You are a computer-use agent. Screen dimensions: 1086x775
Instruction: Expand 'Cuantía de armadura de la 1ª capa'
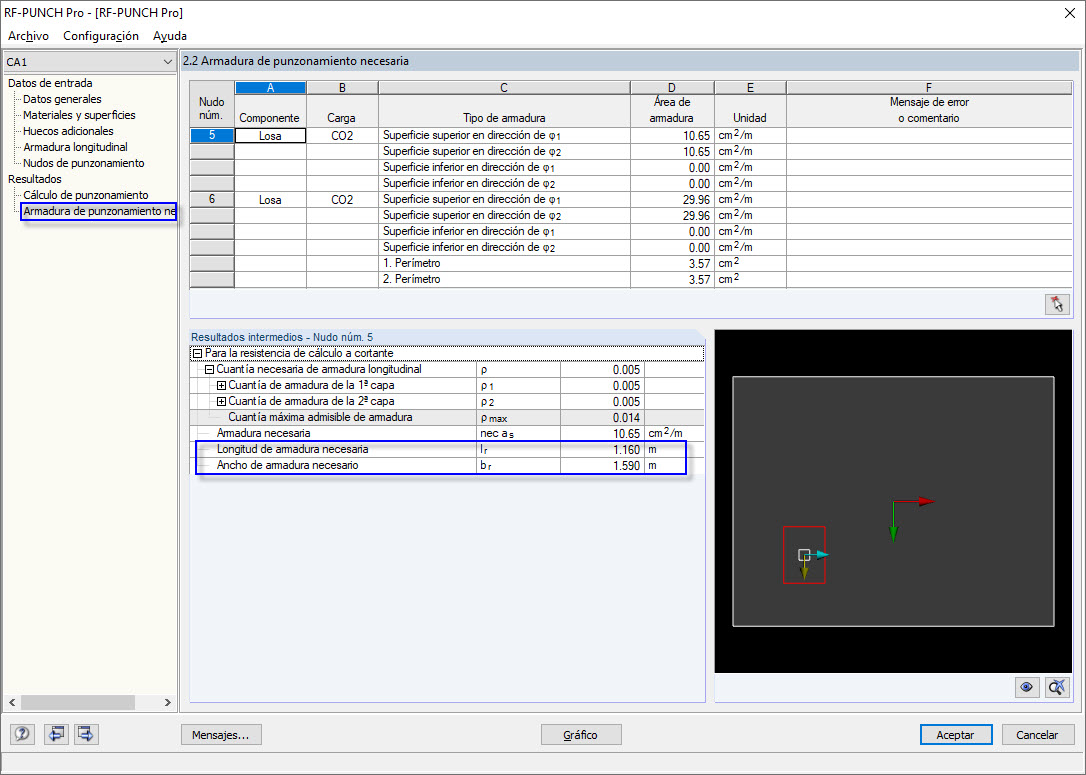point(222,385)
